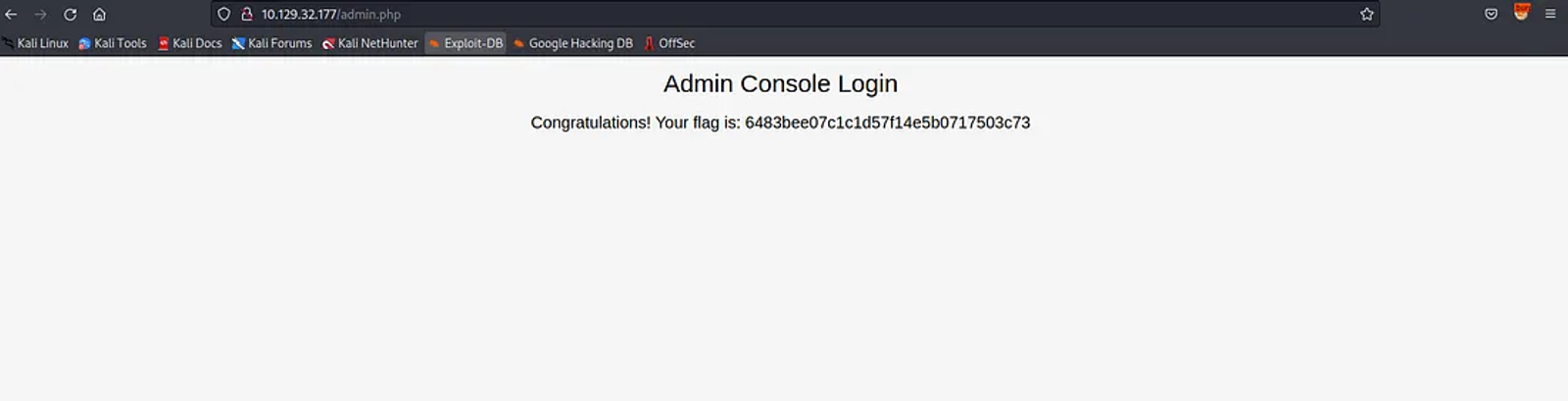Open the Kali Tools bookmark
Image resolution: width=1568 pixels, height=401 pixels.
(113, 43)
